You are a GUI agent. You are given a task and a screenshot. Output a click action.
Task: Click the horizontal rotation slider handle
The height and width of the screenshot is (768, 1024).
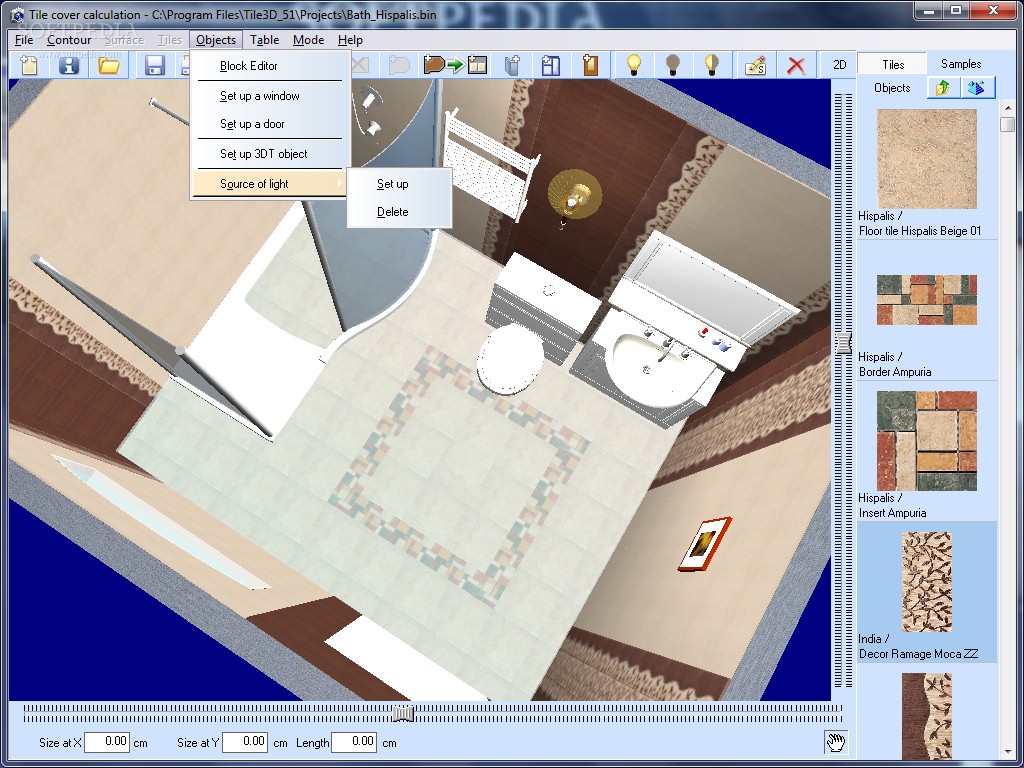point(403,714)
